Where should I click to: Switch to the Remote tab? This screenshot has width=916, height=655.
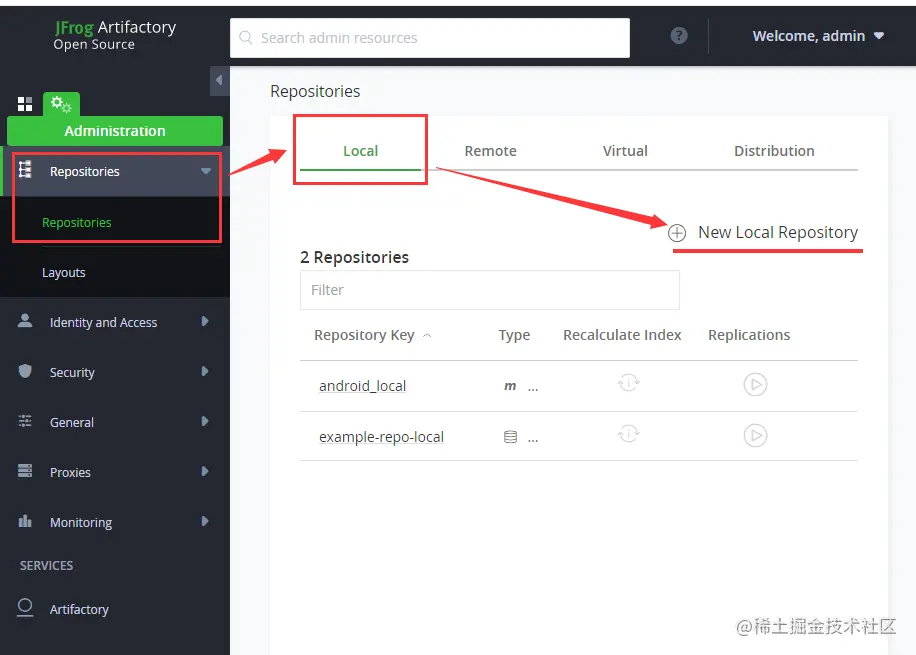[490, 151]
